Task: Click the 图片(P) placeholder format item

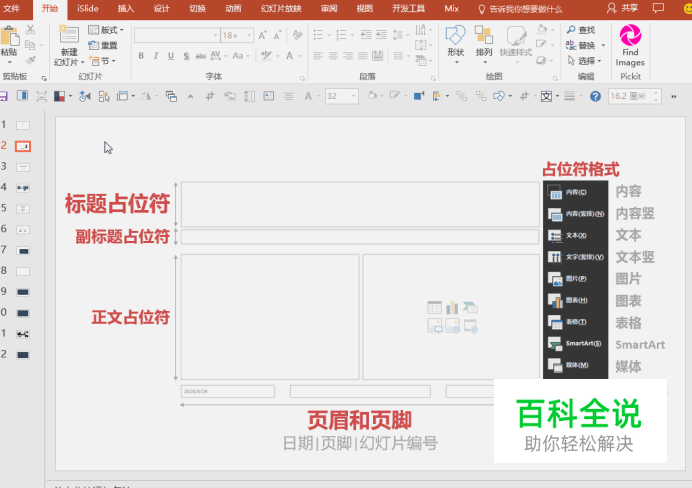Action: tap(575, 278)
